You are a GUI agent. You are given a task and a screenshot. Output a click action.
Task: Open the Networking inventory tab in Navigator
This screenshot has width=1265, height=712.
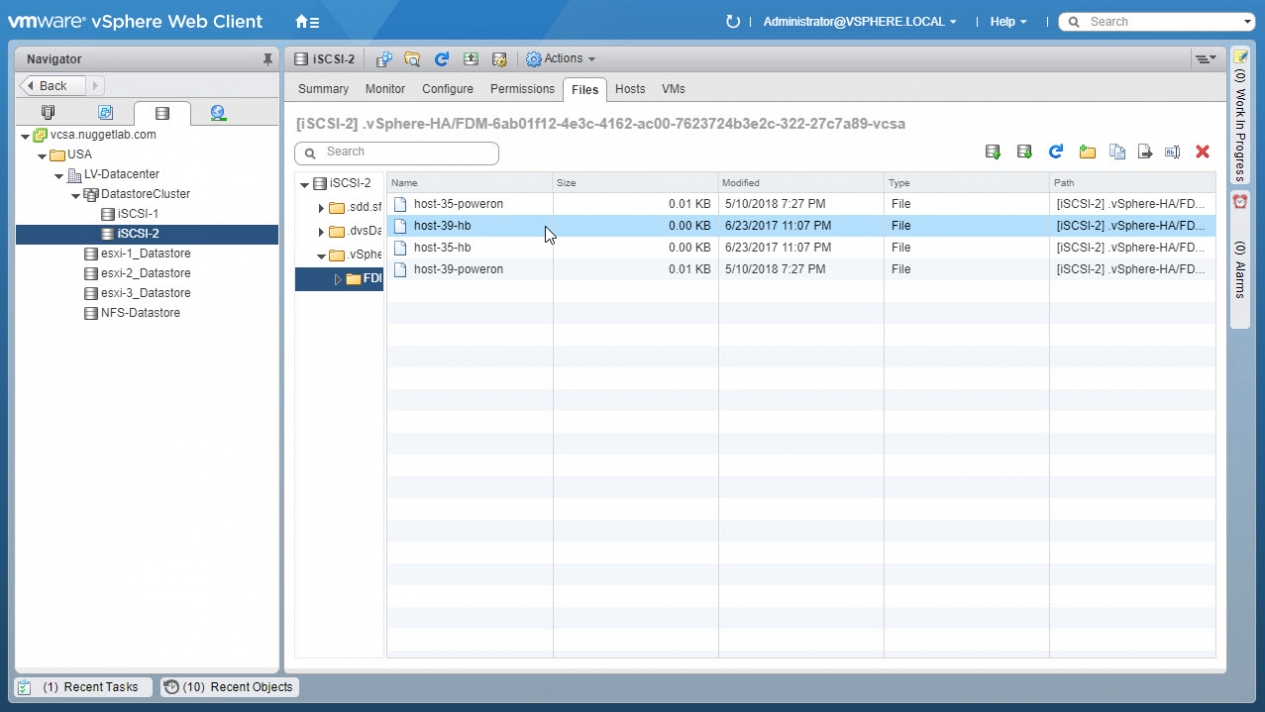click(x=218, y=113)
